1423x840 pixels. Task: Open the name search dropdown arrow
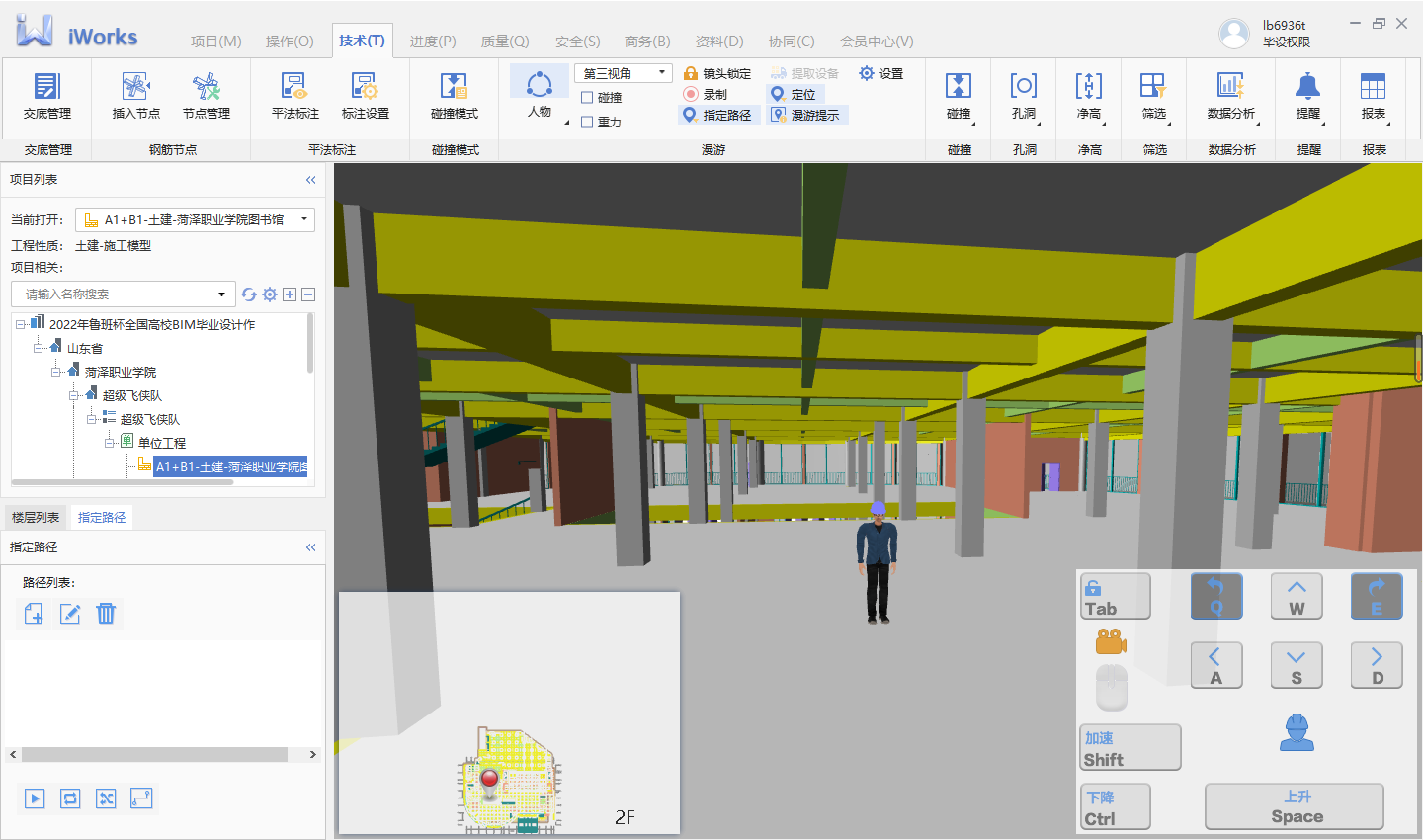[x=222, y=294]
